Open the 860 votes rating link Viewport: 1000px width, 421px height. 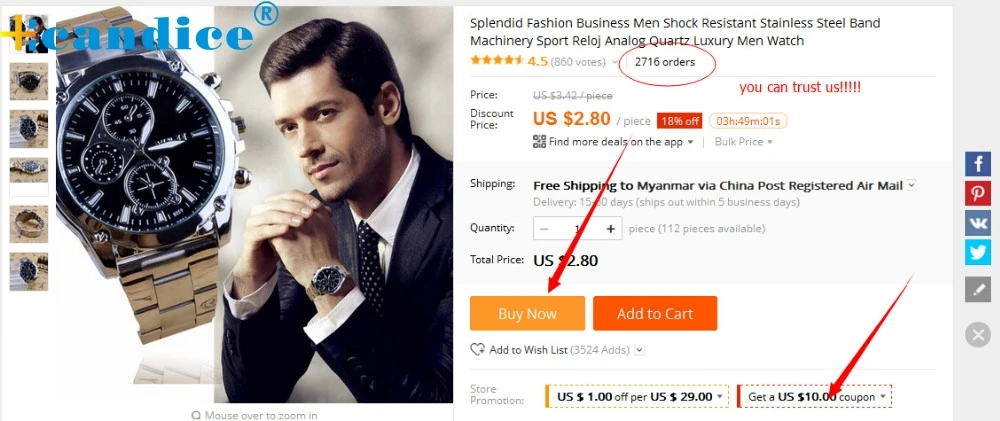coord(578,62)
